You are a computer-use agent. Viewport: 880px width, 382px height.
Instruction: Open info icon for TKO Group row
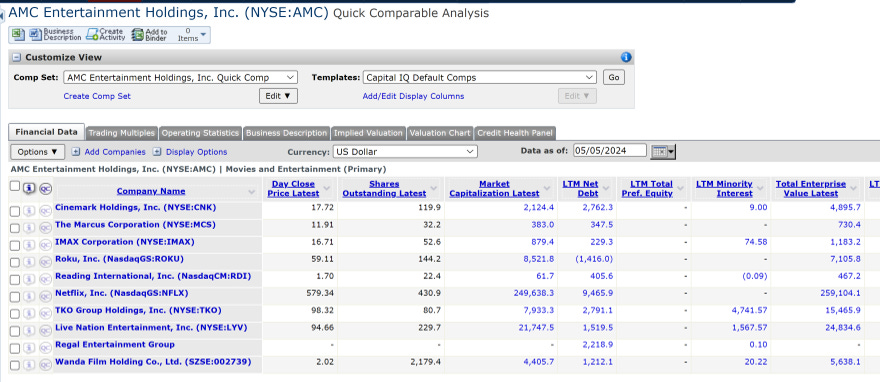29,314
